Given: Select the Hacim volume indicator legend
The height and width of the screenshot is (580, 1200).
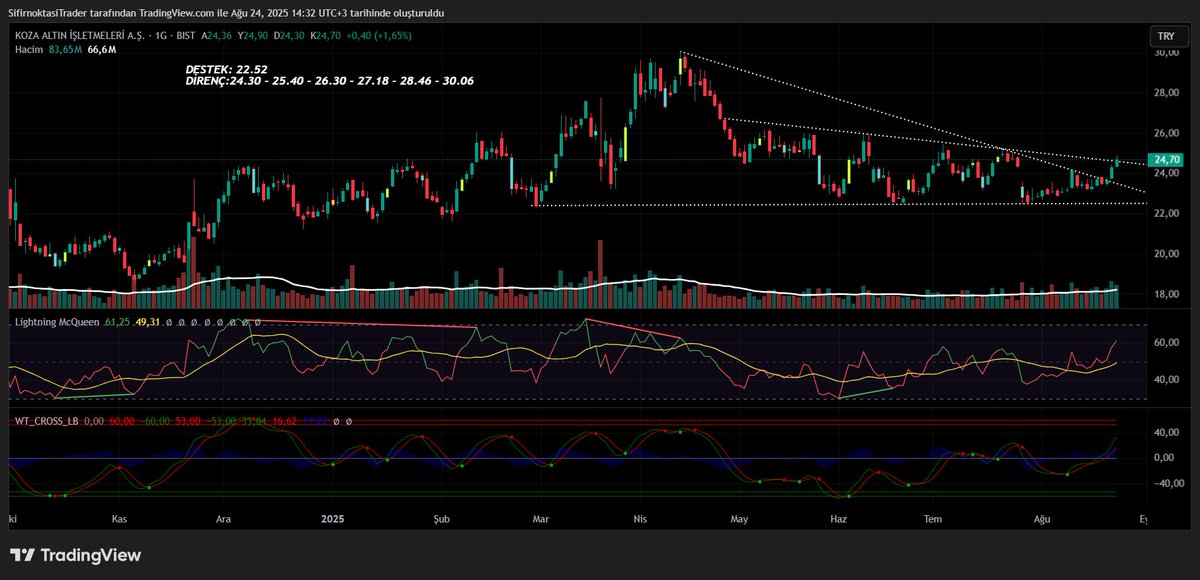Looking at the screenshot, I should 27,49.
